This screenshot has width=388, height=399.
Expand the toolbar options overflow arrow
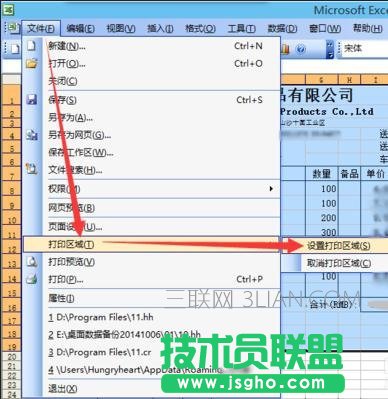(330, 49)
